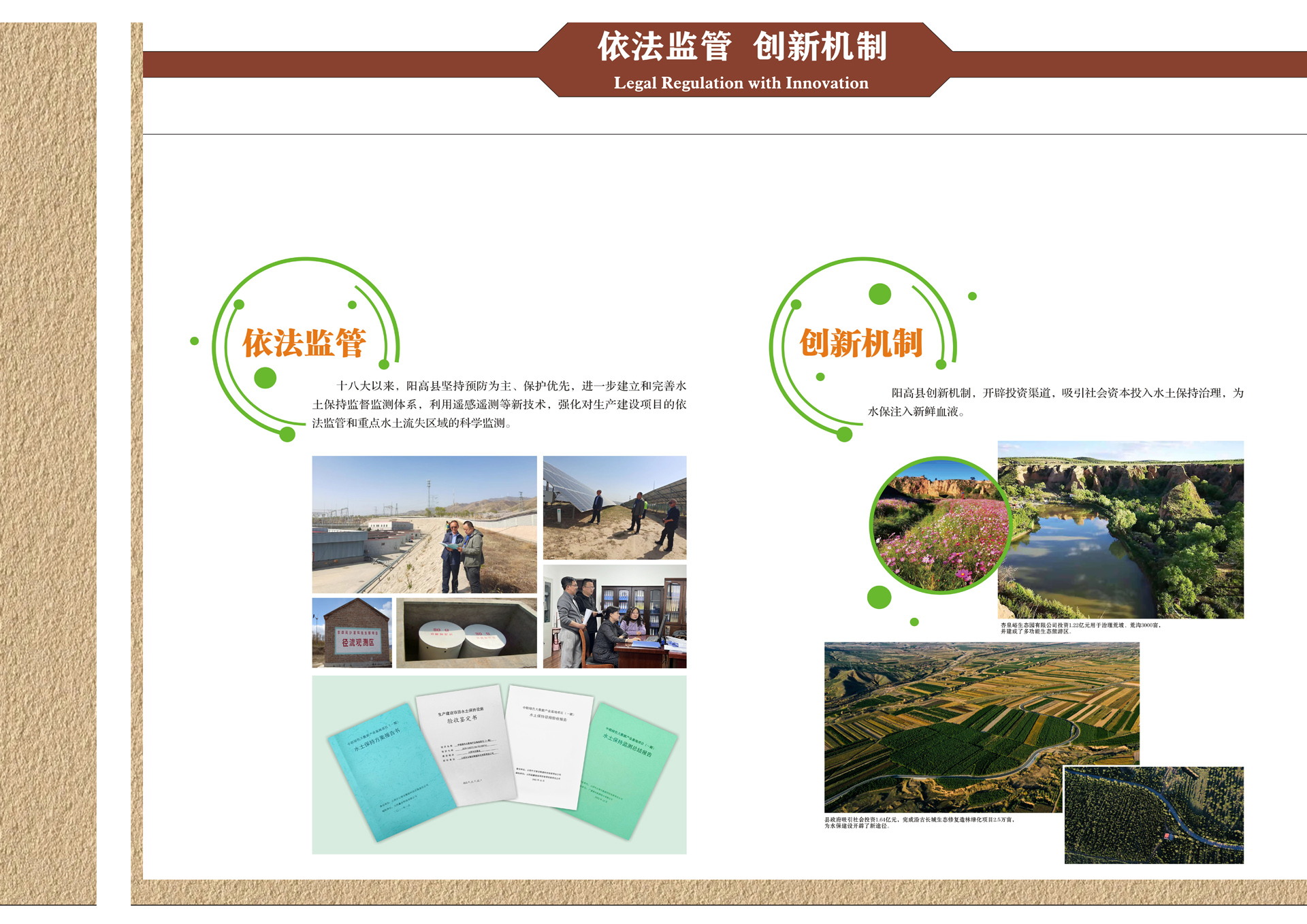This screenshot has width=1307, height=924.
Task: Open the circular pink flower field photo
Action: click(940, 525)
